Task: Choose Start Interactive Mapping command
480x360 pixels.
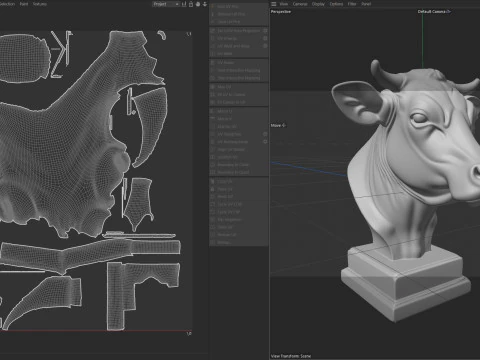Action: (x=238, y=70)
